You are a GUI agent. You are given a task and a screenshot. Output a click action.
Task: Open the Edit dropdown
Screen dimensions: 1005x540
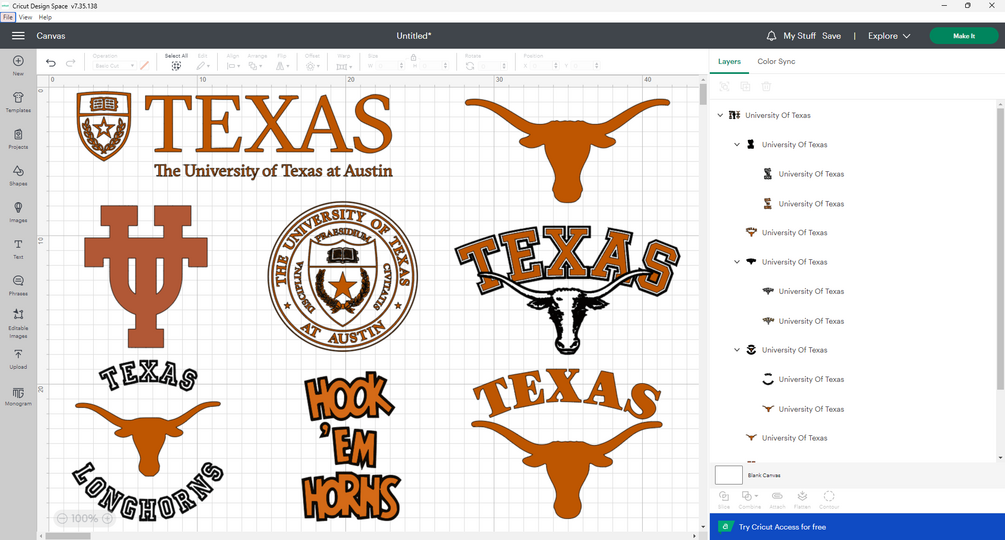(x=203, y=66)
